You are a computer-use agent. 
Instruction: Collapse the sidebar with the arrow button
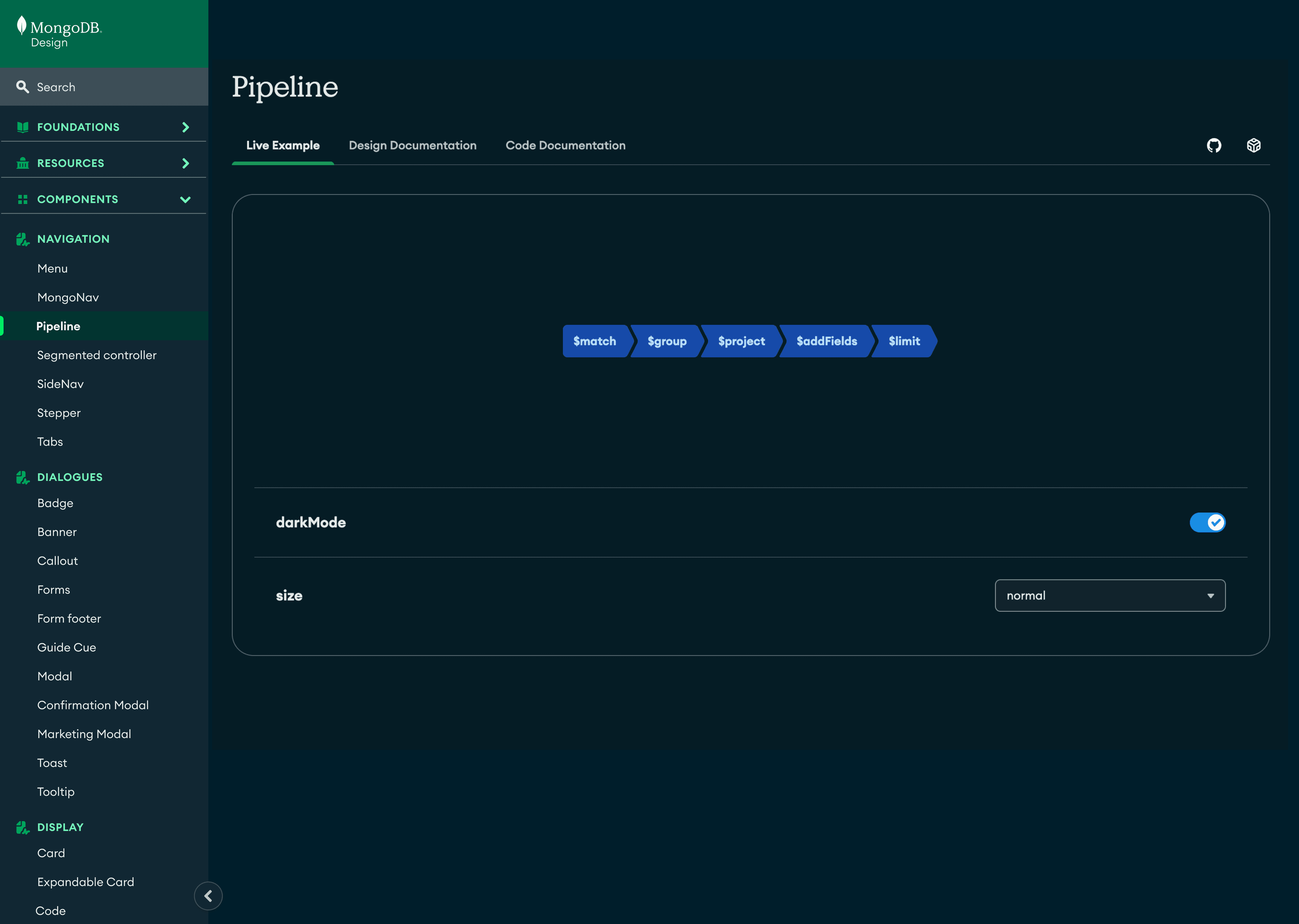tap(208, 896)
